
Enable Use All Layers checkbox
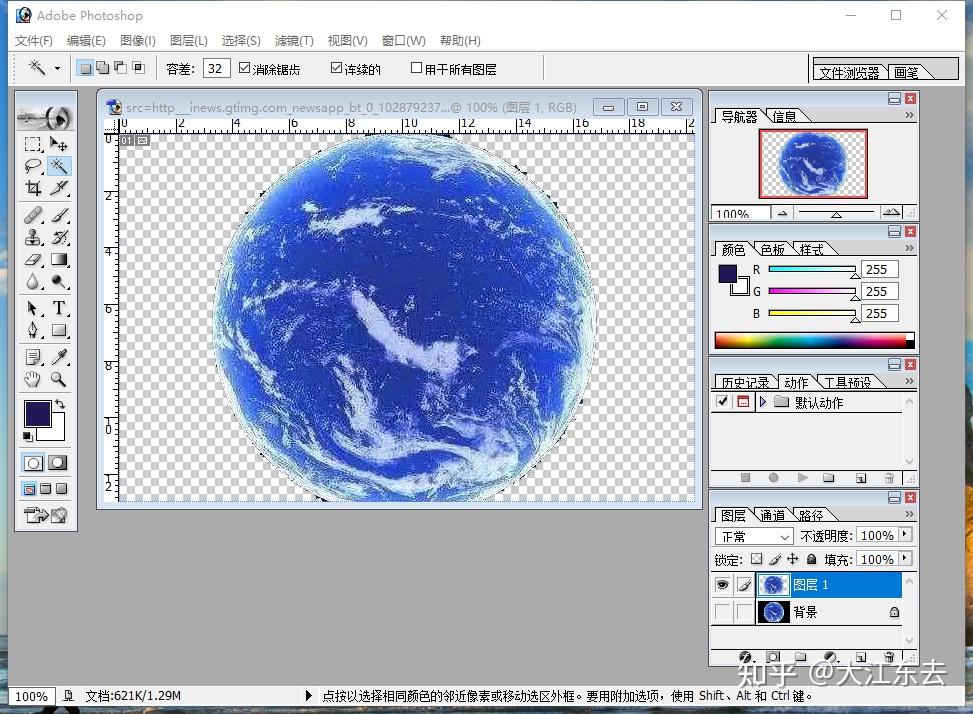416,68
